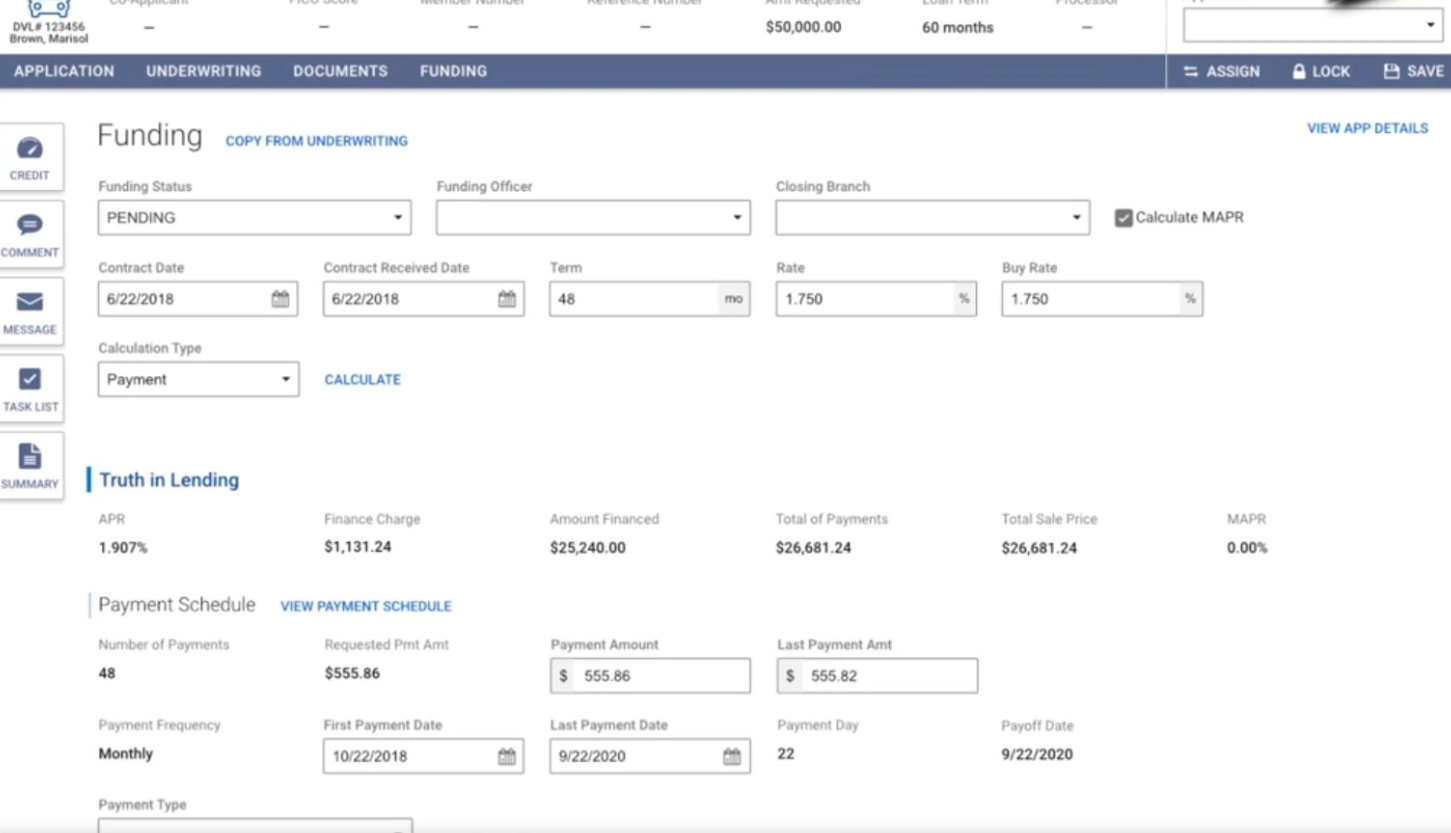Open the Summary sidebar panel
The height and width of the screenshot is (833, 1451).
pyautogui.click(x=30, y=465)
